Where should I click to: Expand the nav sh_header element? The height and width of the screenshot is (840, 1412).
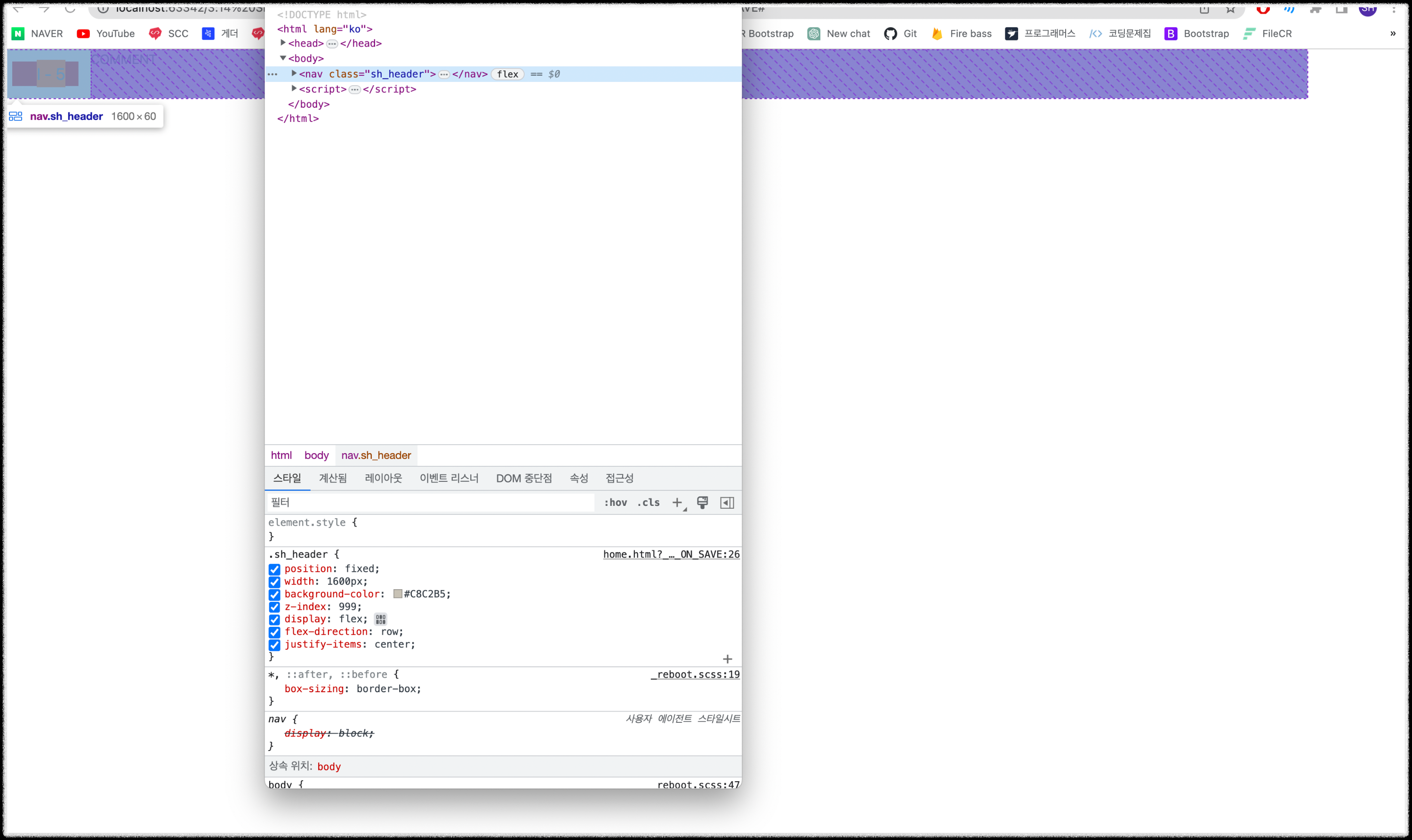pyautogui.click(x=294, y=73)
